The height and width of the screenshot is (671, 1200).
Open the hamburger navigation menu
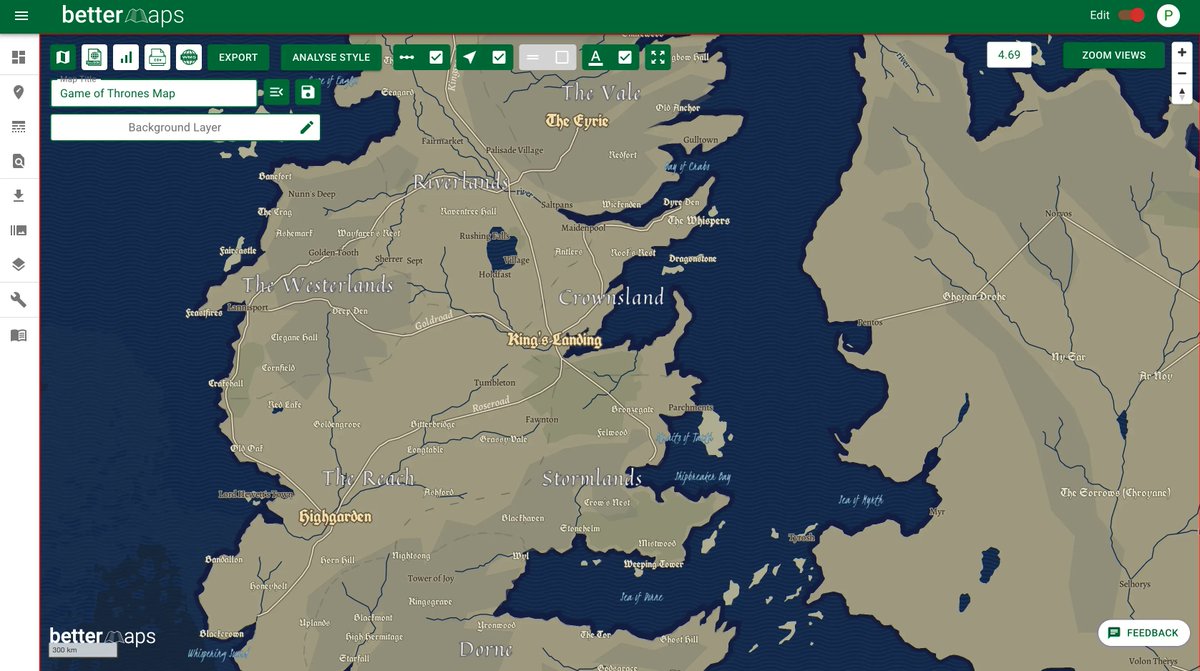tap(21, 16)
